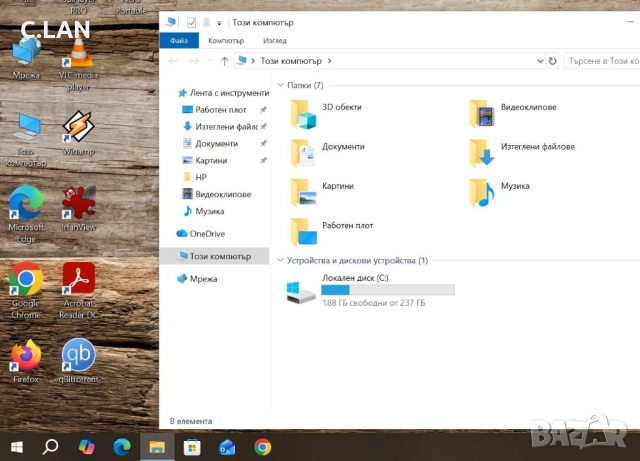Open the Работен плот folder in main pane
Viewport: 640px width, 461px height.
[332, 232]
